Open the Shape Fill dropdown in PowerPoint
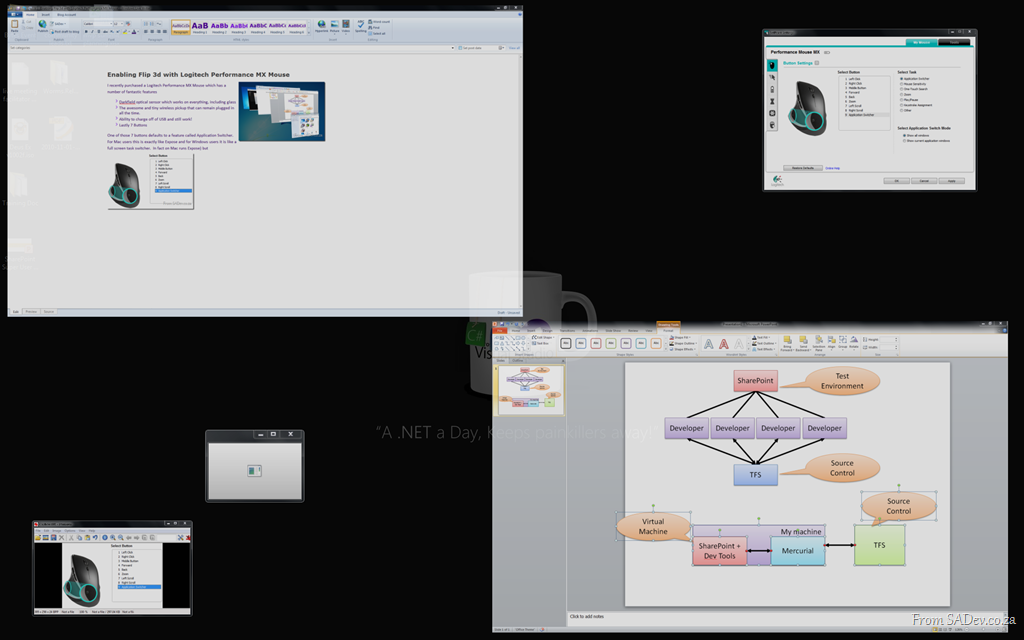This screenshot has height=640, width=1024. 682,338
